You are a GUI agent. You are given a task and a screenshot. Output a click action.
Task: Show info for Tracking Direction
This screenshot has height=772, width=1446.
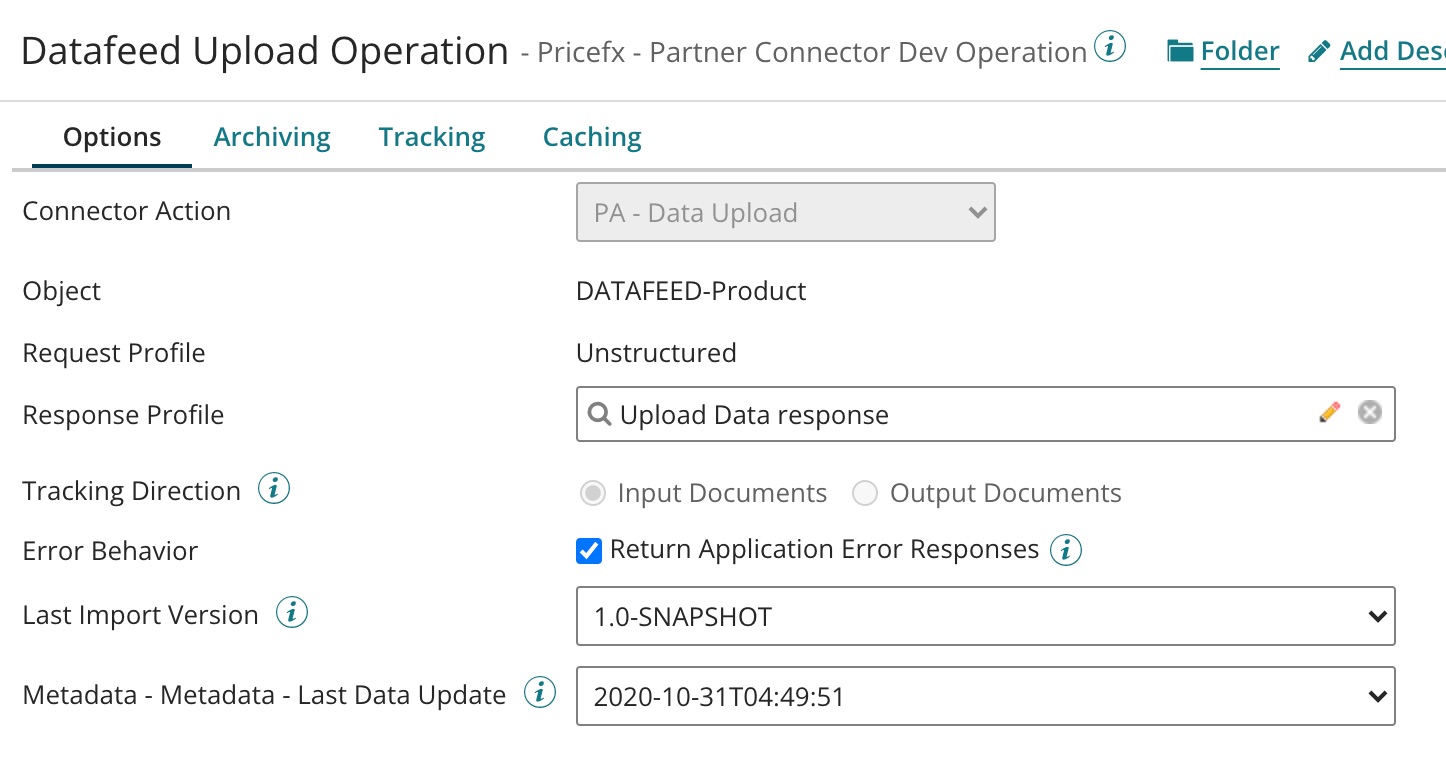274,489
